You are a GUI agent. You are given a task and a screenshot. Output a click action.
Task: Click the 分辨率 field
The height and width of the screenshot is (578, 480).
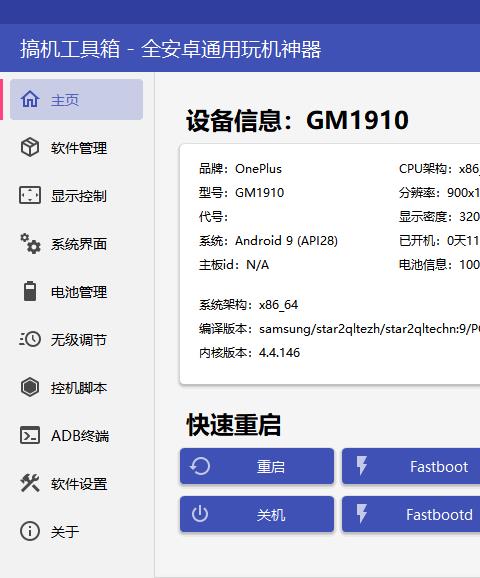[x=439, y=193]
